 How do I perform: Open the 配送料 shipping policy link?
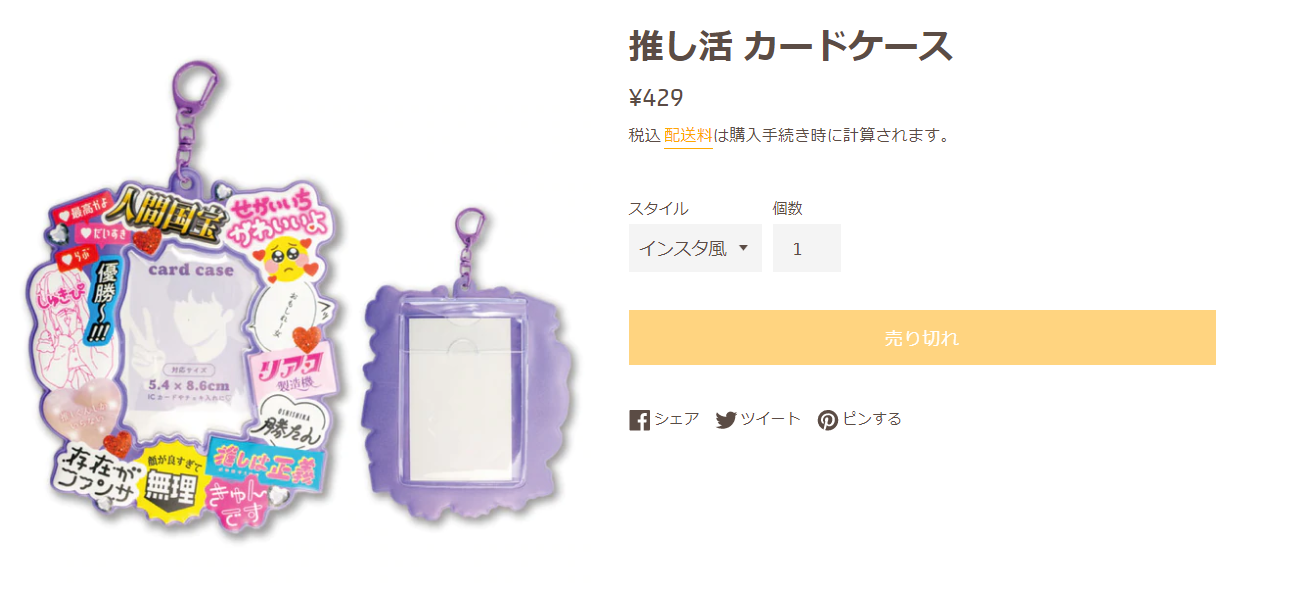[x=688, y=135]
